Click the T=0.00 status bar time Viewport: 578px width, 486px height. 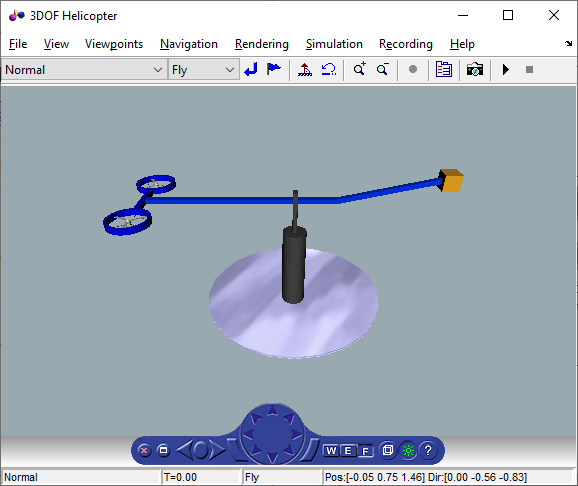coord(180,477)
